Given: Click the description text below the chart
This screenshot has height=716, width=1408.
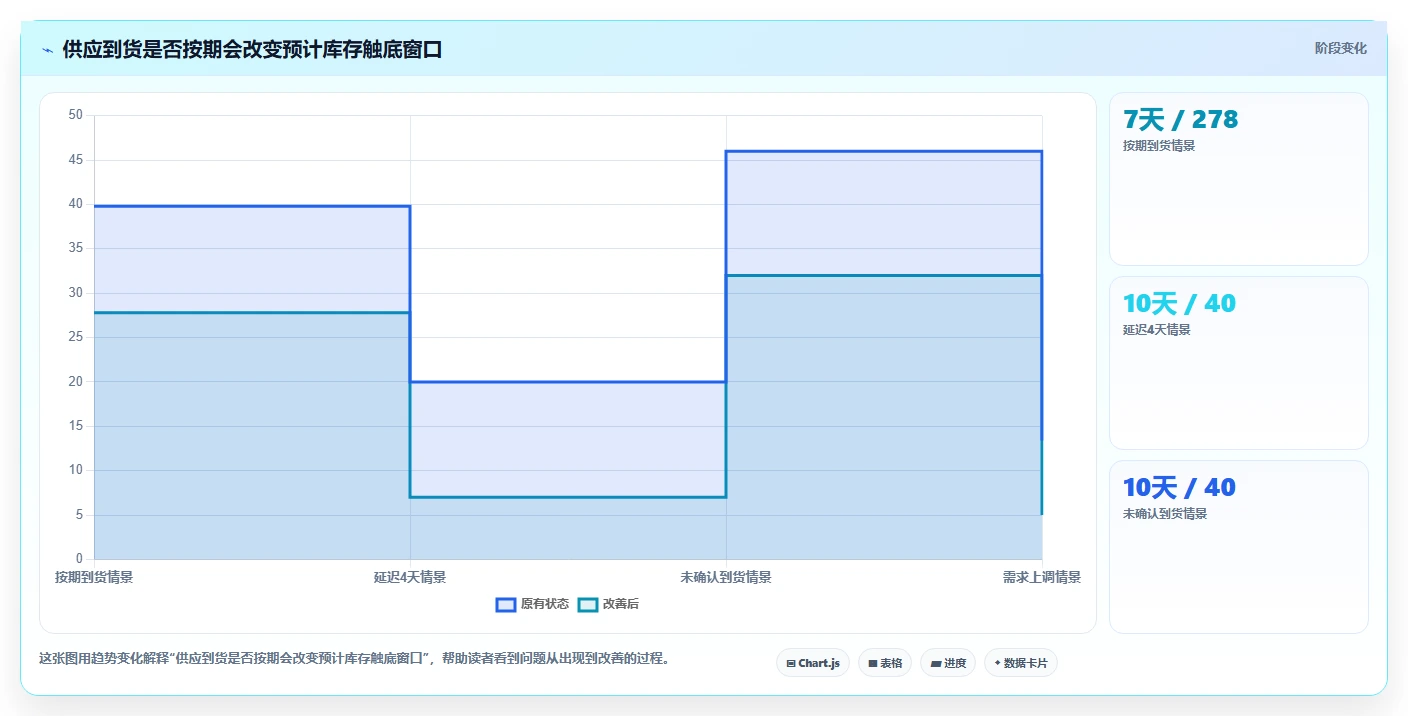Looking at the screenshot, I should point(354,658).
